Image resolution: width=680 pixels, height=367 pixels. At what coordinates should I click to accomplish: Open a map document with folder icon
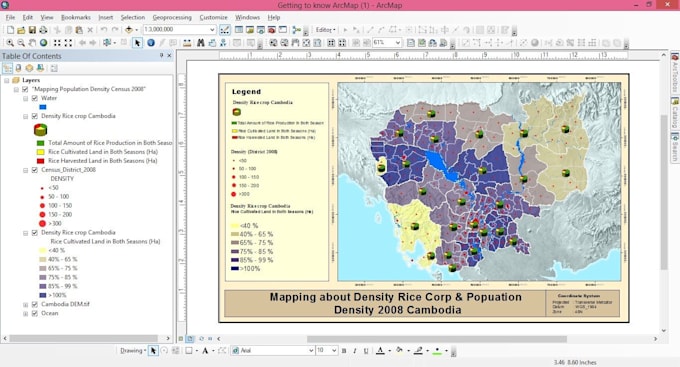(x=21, y=30)
